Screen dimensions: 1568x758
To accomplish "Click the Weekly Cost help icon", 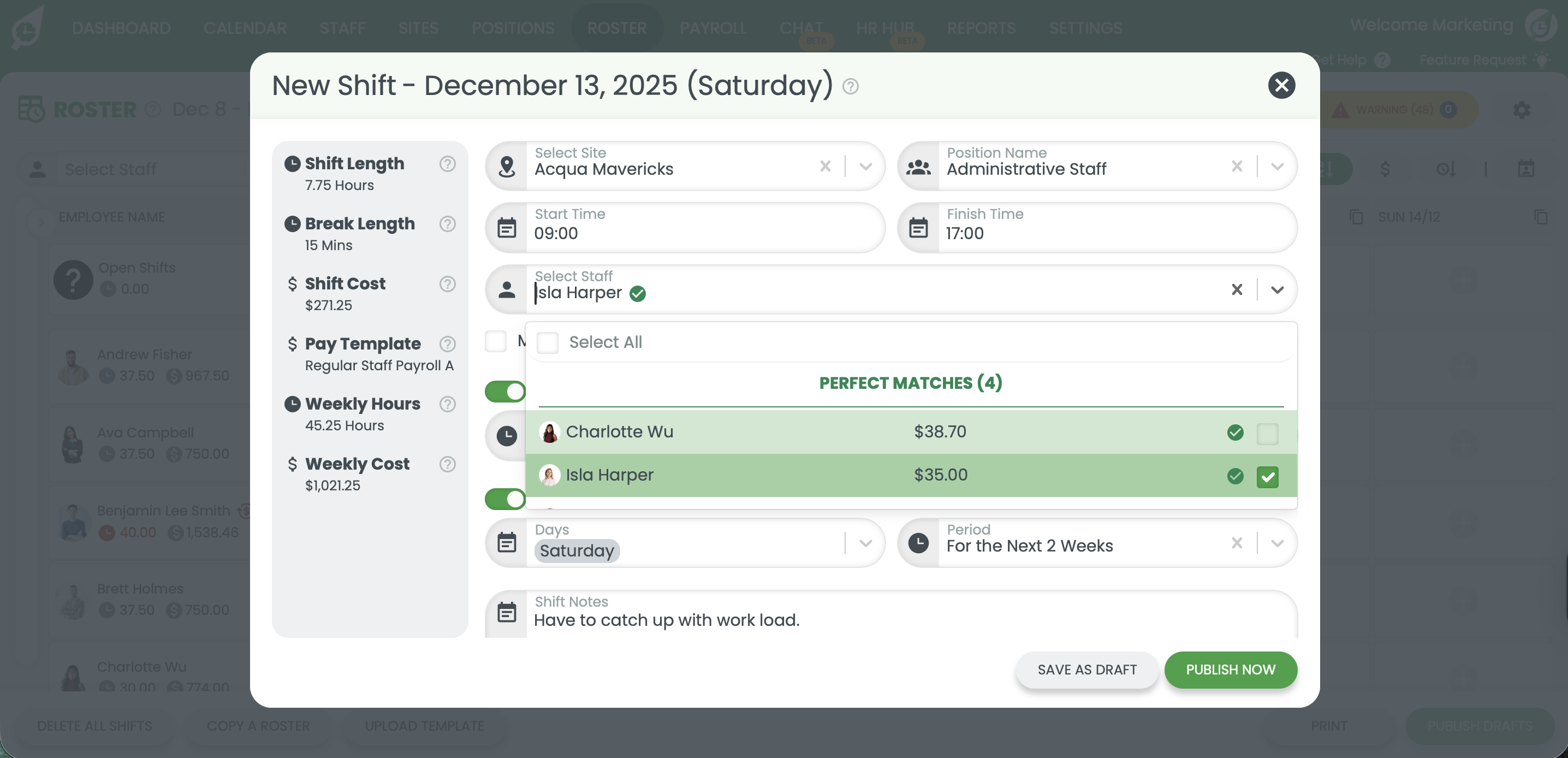I will [x=447, y=465].
